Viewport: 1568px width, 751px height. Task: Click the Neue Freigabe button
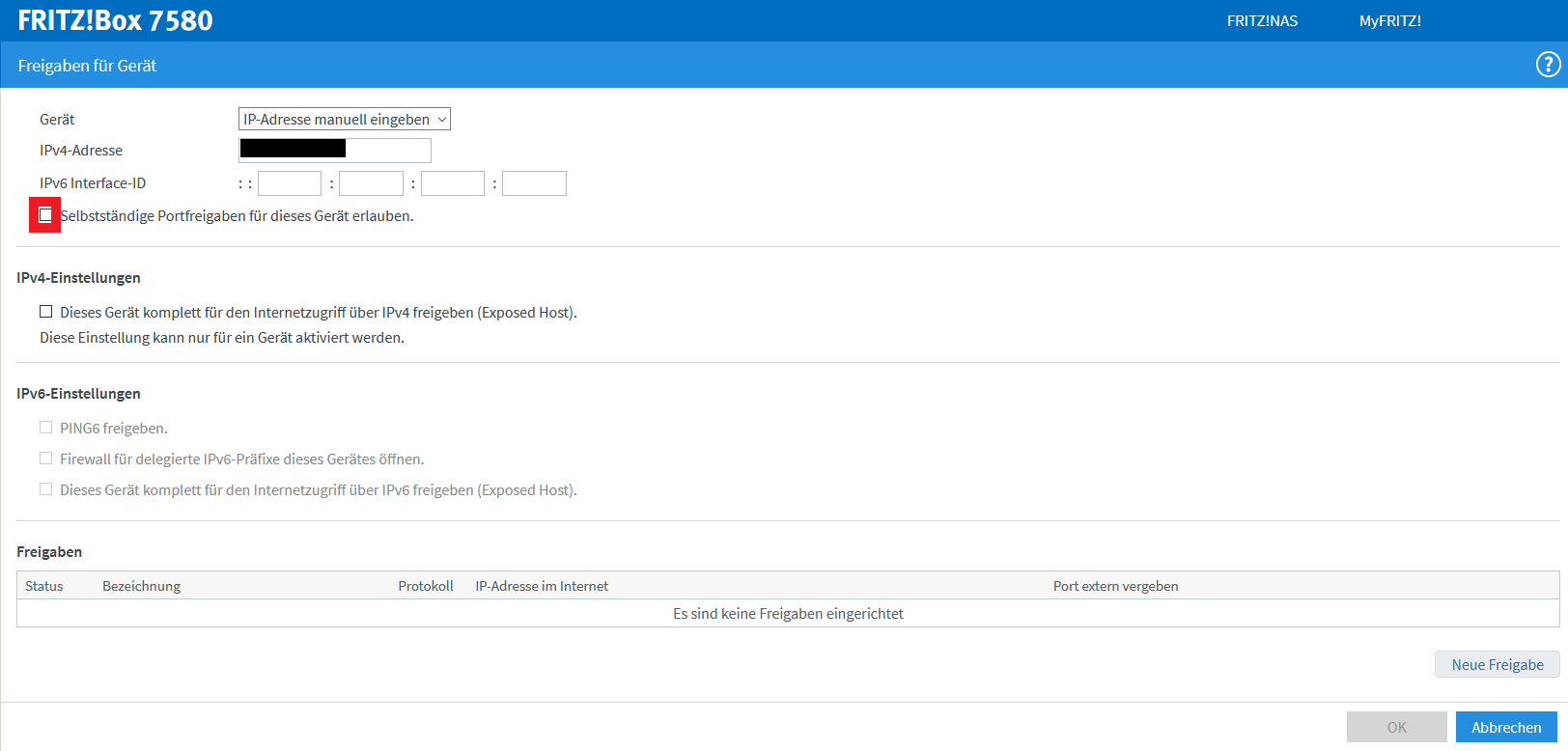1497,664
